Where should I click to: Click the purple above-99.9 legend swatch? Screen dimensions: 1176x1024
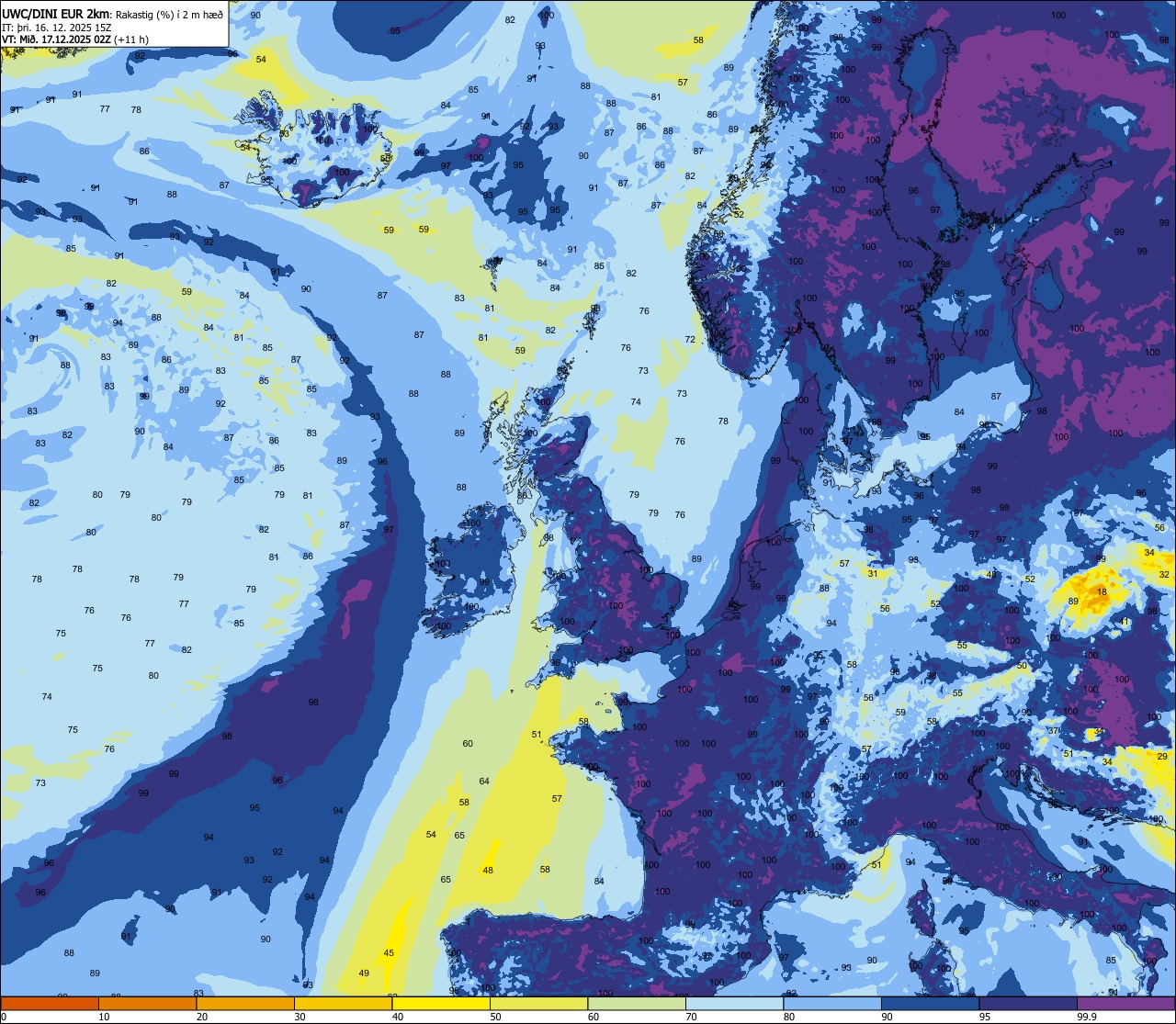point(1125,1003)
